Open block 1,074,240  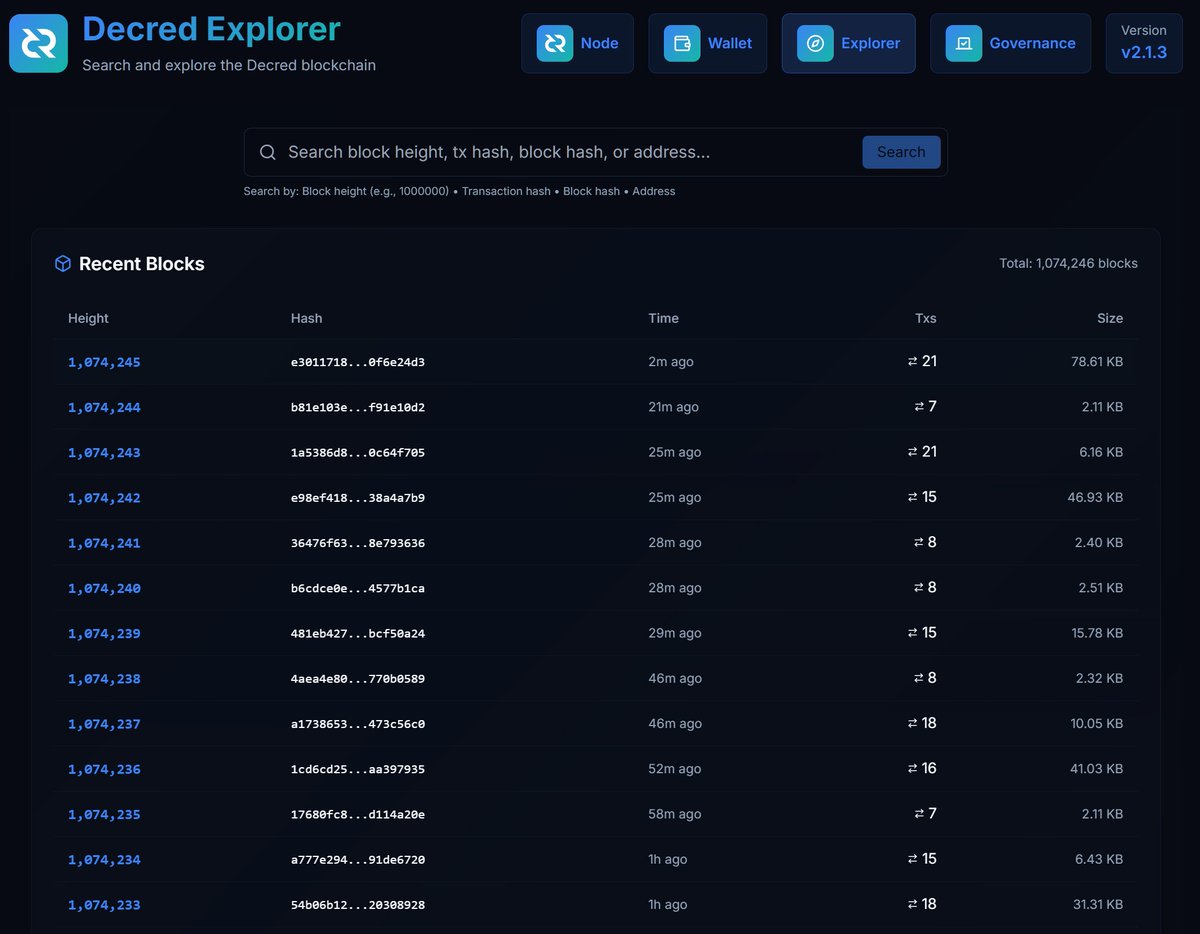coord(104,588)
